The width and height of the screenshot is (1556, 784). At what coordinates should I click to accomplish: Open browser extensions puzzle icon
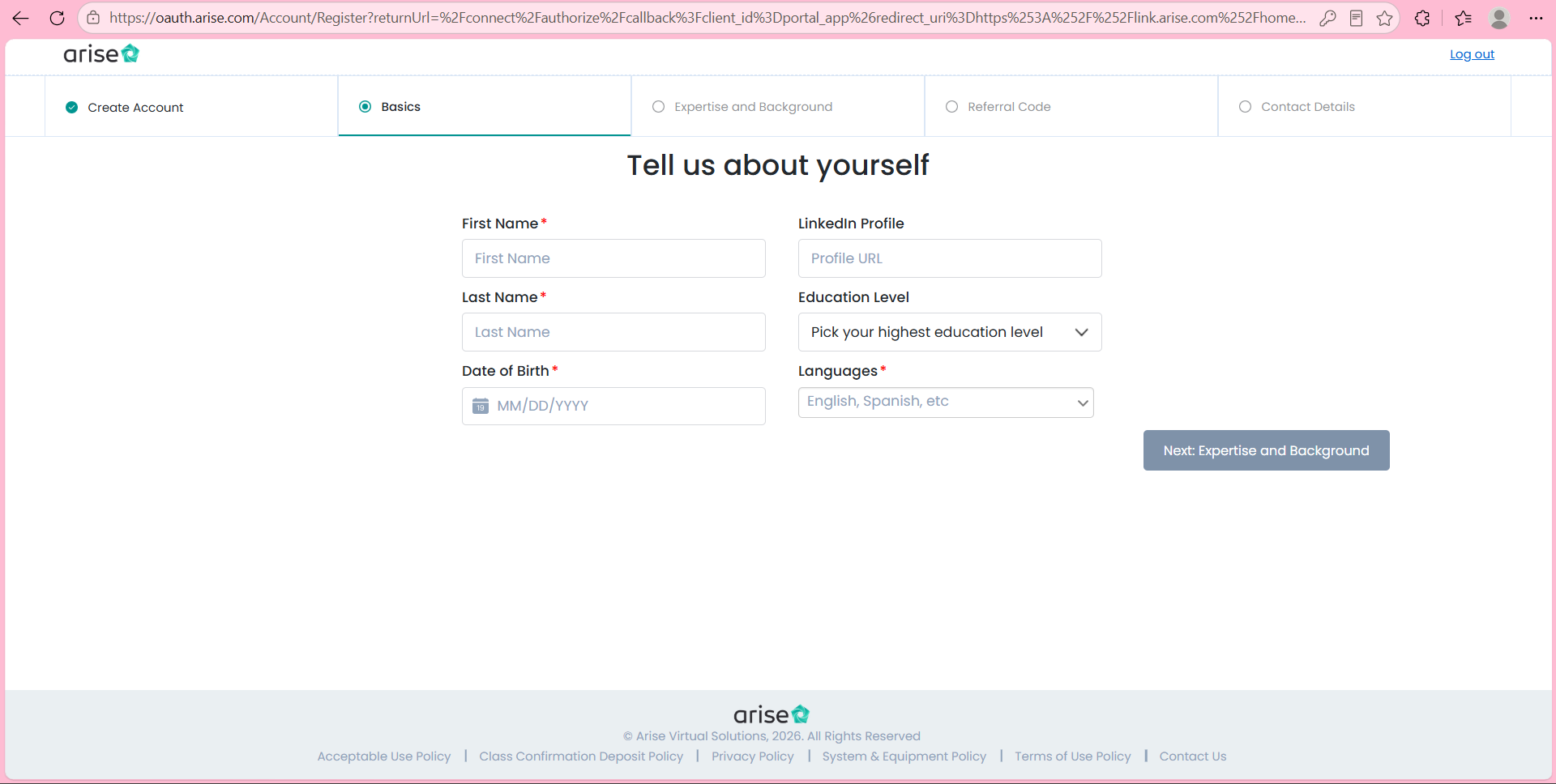tap(1422, 18)
